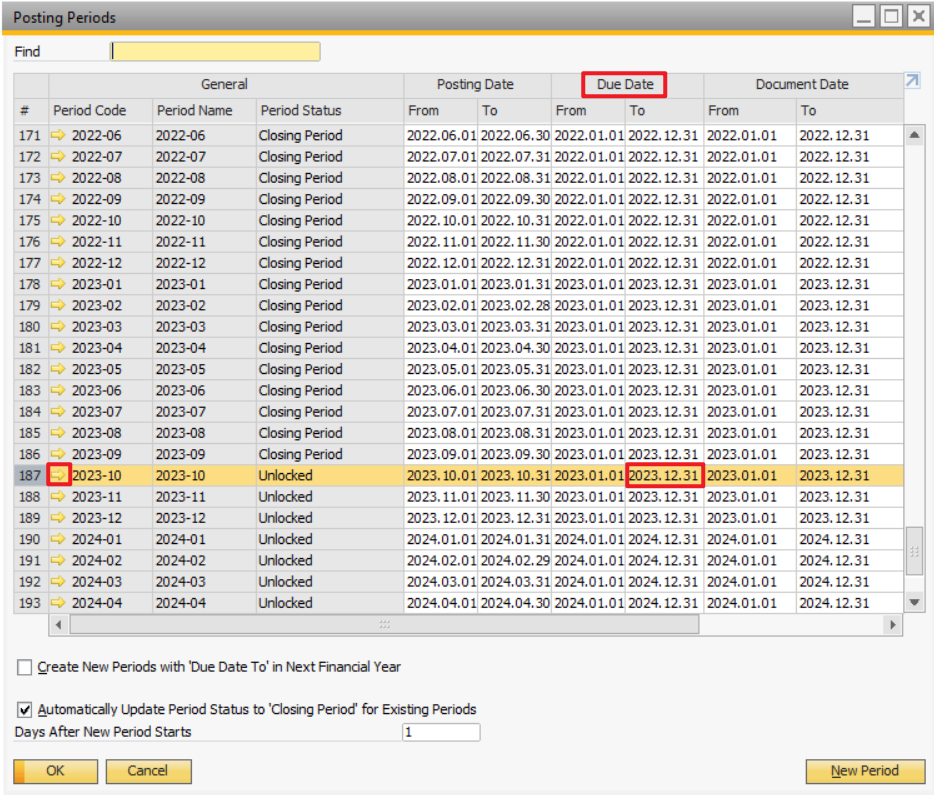The height and width of the screenshot is (795, 934).
Task: Open link arrow for period 2022-08
Action: pos(58,178)
